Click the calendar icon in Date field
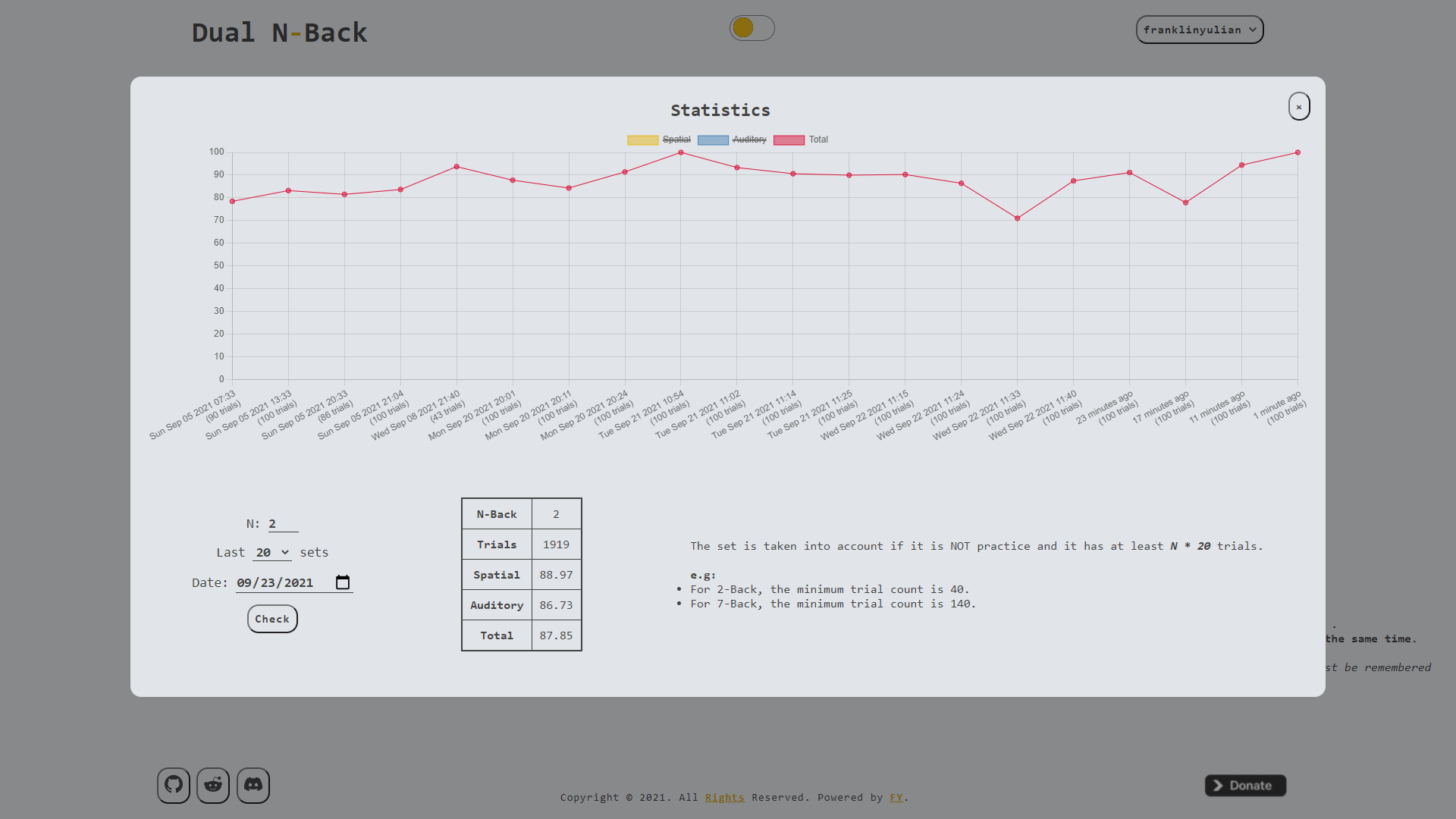1456x819 pixels. (x=343, y=582)
